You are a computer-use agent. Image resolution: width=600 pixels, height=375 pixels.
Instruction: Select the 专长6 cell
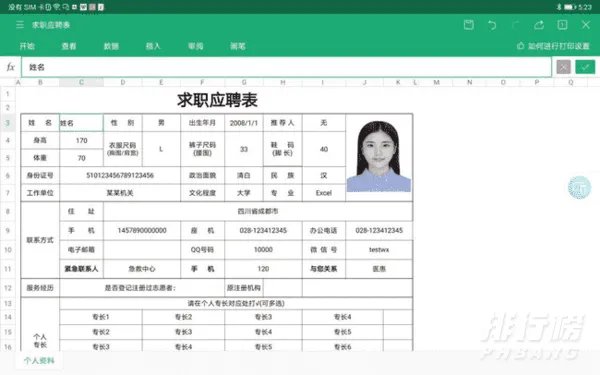[x=342, y=347]
